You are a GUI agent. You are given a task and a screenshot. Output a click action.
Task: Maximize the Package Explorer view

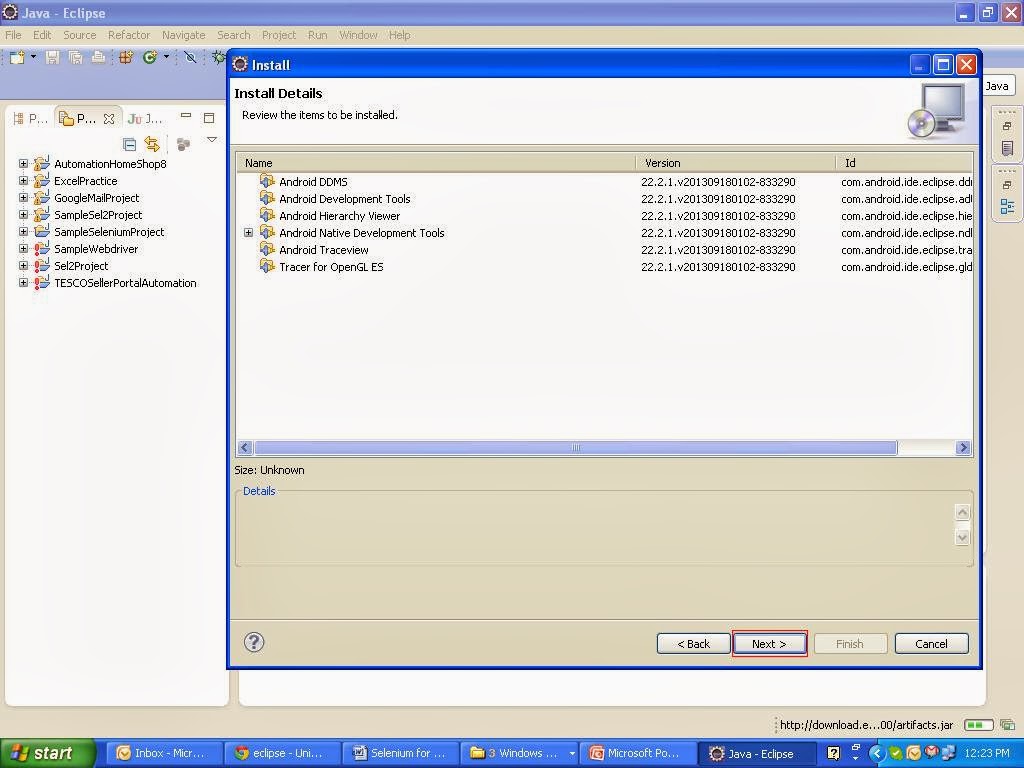pos(209,118)
